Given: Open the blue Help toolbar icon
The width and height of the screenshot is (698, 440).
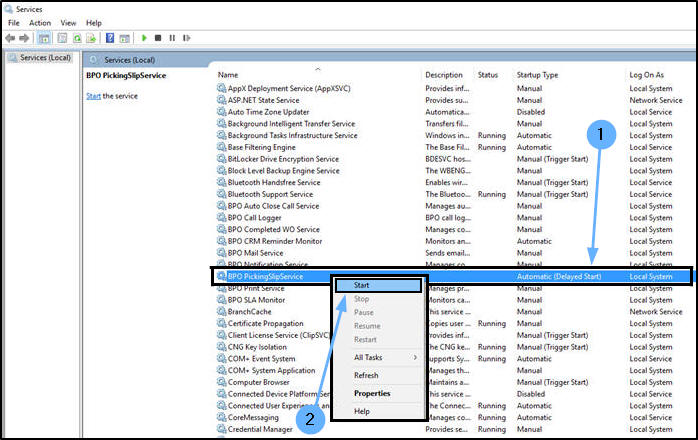Looking at the screenshot, I should (110, 38).
